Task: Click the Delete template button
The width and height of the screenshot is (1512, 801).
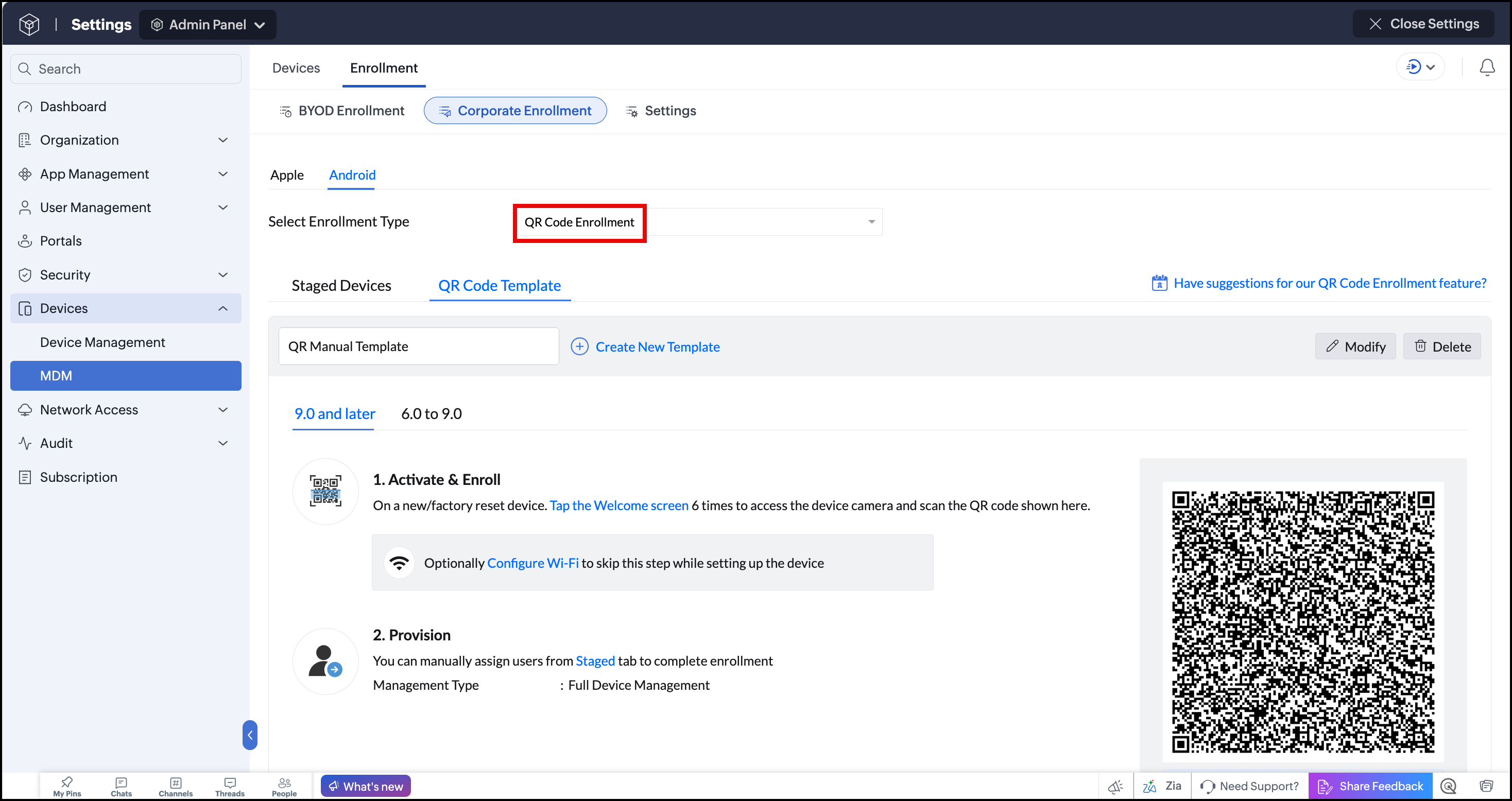Action: tap(1441, 346)
